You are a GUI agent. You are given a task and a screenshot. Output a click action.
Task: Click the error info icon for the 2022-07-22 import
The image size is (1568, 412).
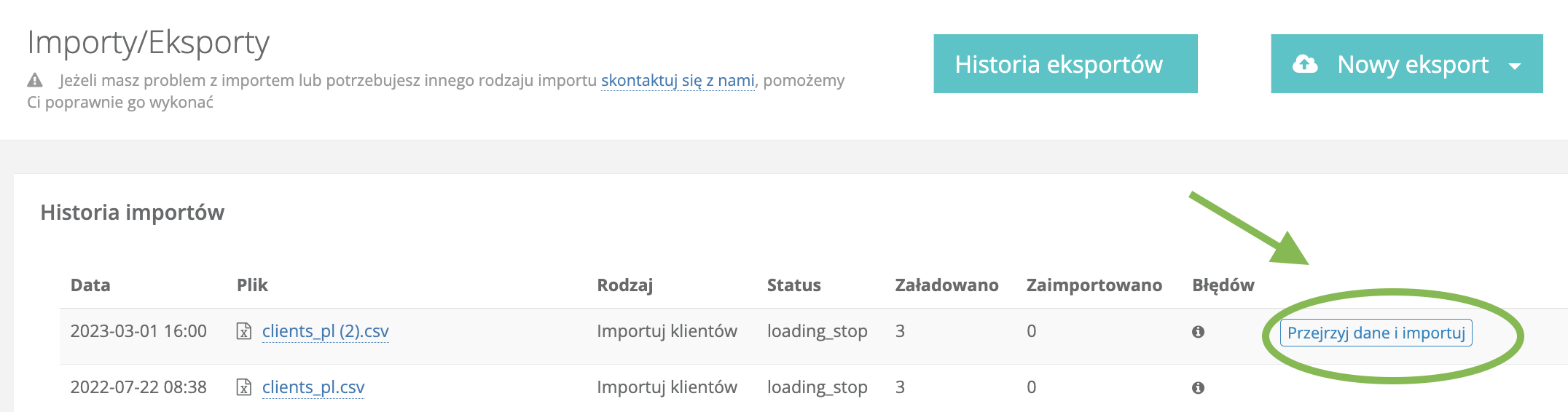tap(1198, 388)
